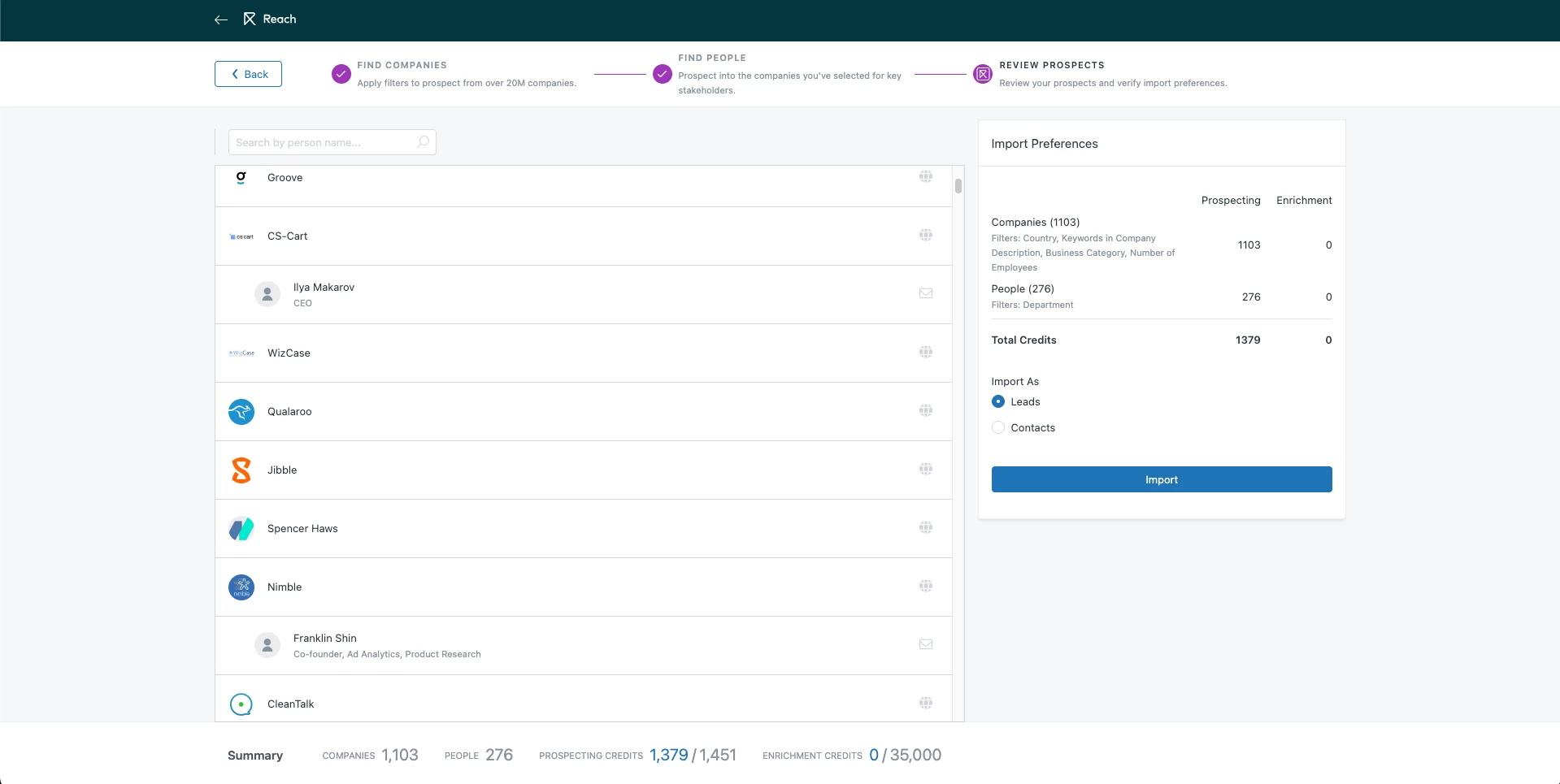Click the Back button

248,74
